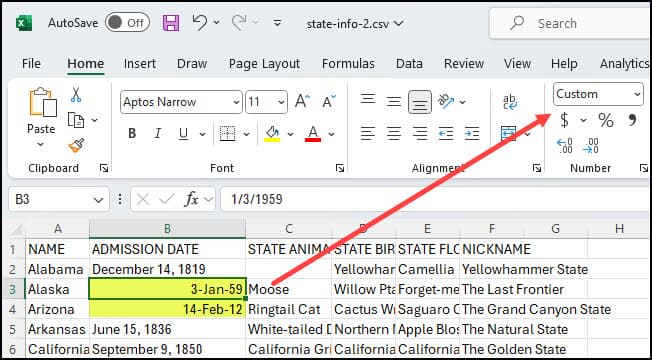Click the formula bar showing 1/3/1959
The image size is (652, 360).
(x=435, y=200)
